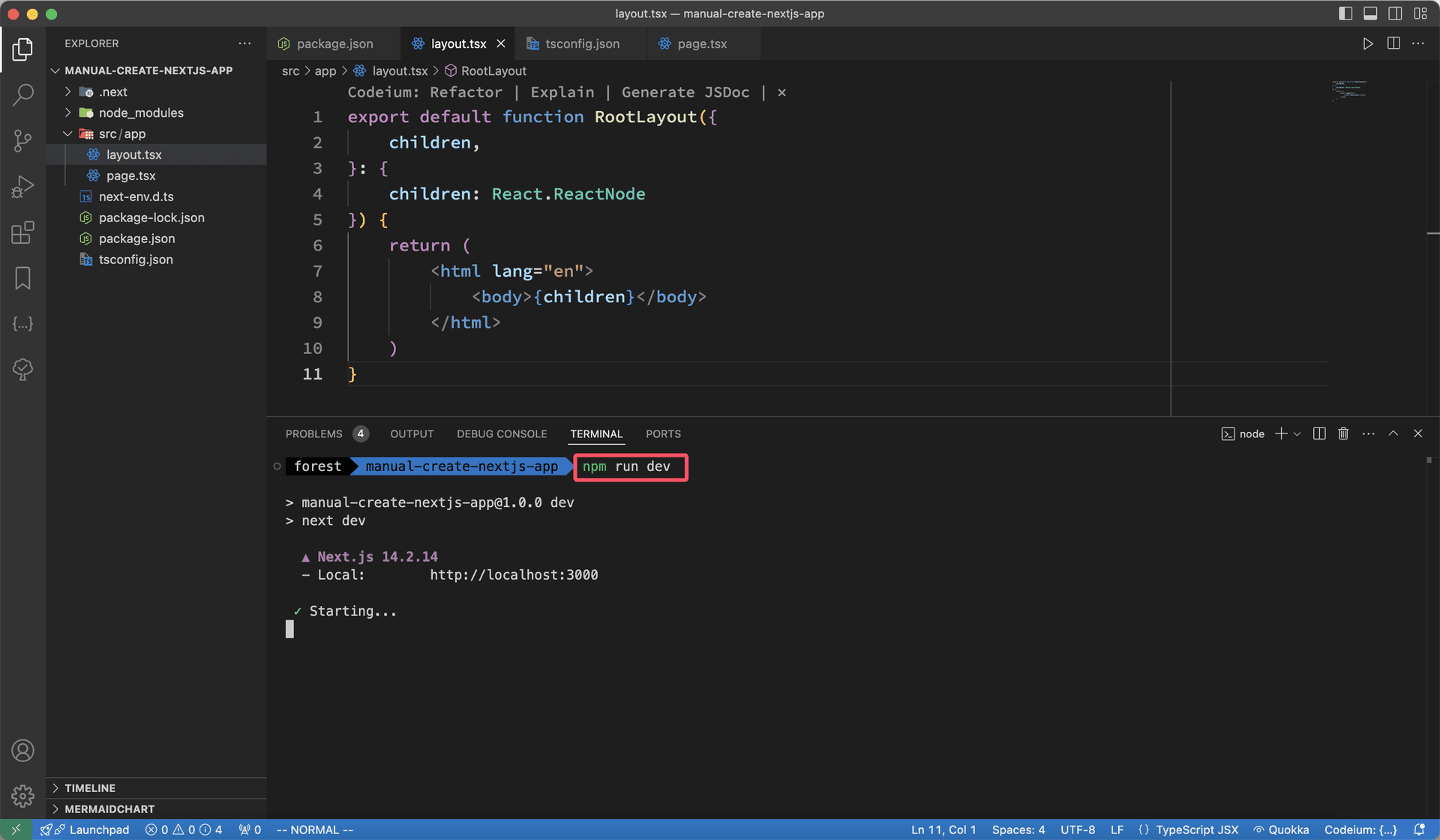1440x840 pixels.
Task: Open the Bookmarks view in activity bar
Action: point(22,278)
